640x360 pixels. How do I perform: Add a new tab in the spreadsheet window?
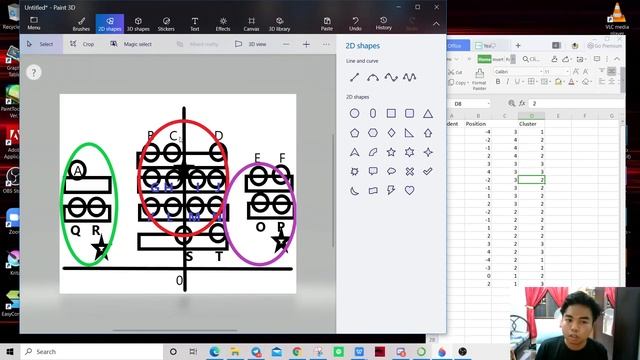pyautogui.click(x=518, y=45)
